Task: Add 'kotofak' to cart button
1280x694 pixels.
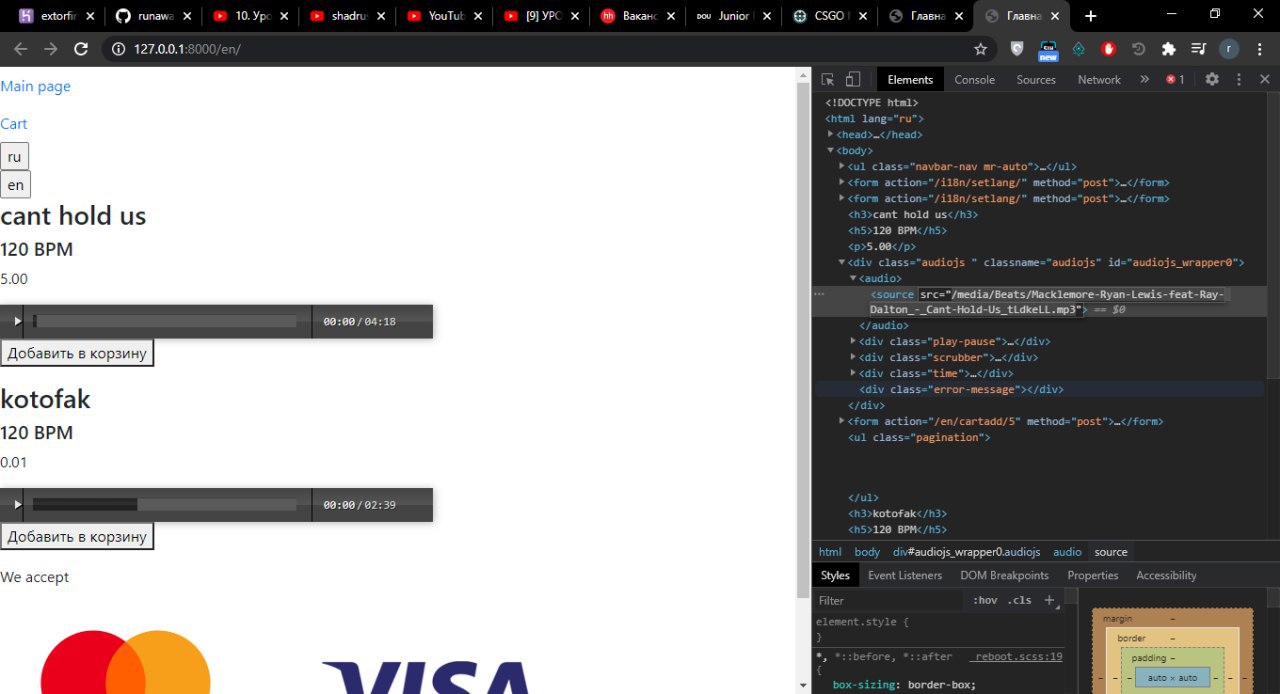Action: click(x=77, y=537)
